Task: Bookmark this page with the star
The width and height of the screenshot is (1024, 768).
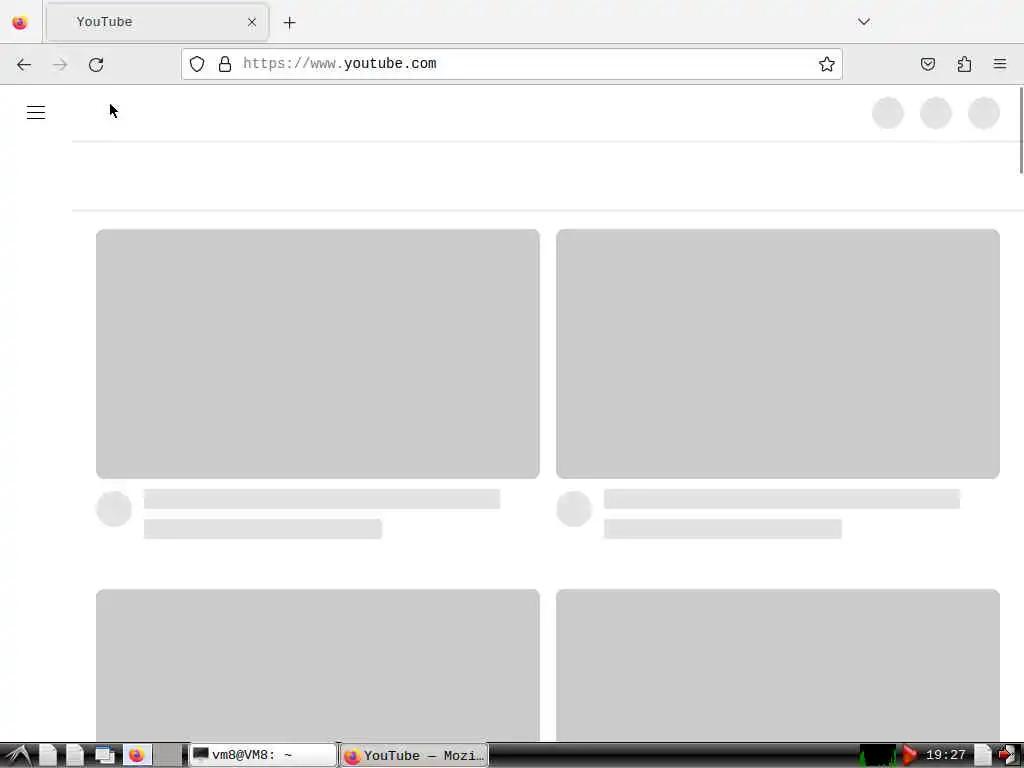Action: click(826, 64)
